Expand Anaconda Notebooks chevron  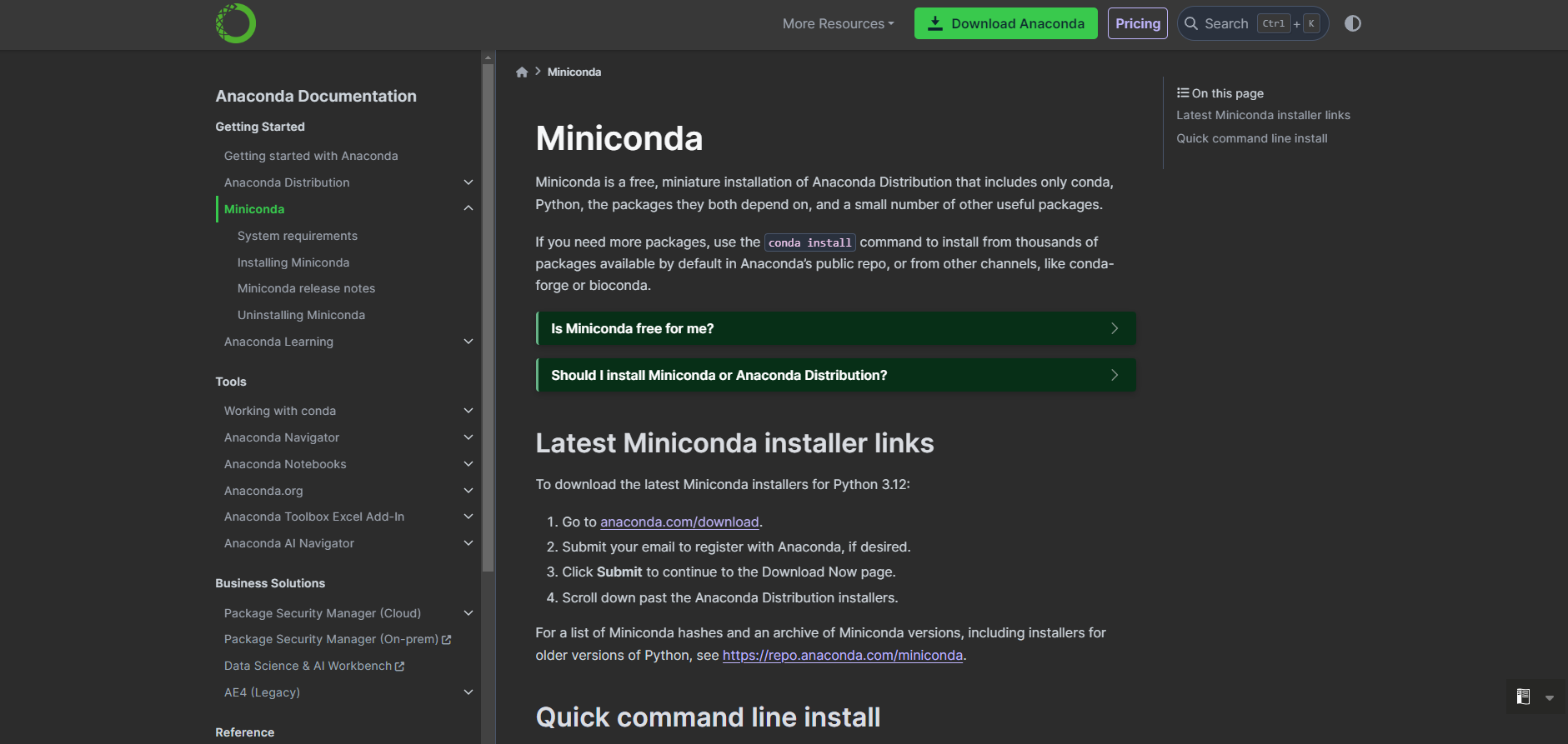coord(468,464)
